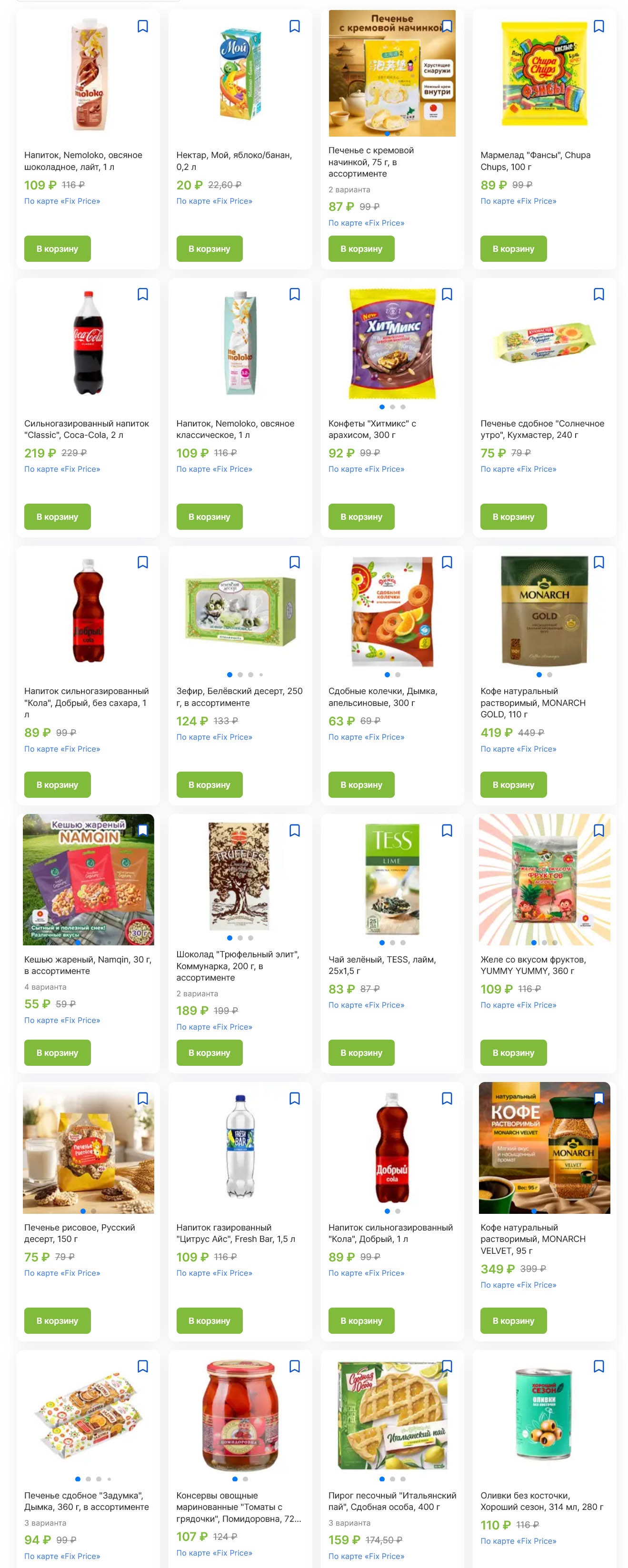Bookmark the Белёвский десерт зефир

point(294,562)
